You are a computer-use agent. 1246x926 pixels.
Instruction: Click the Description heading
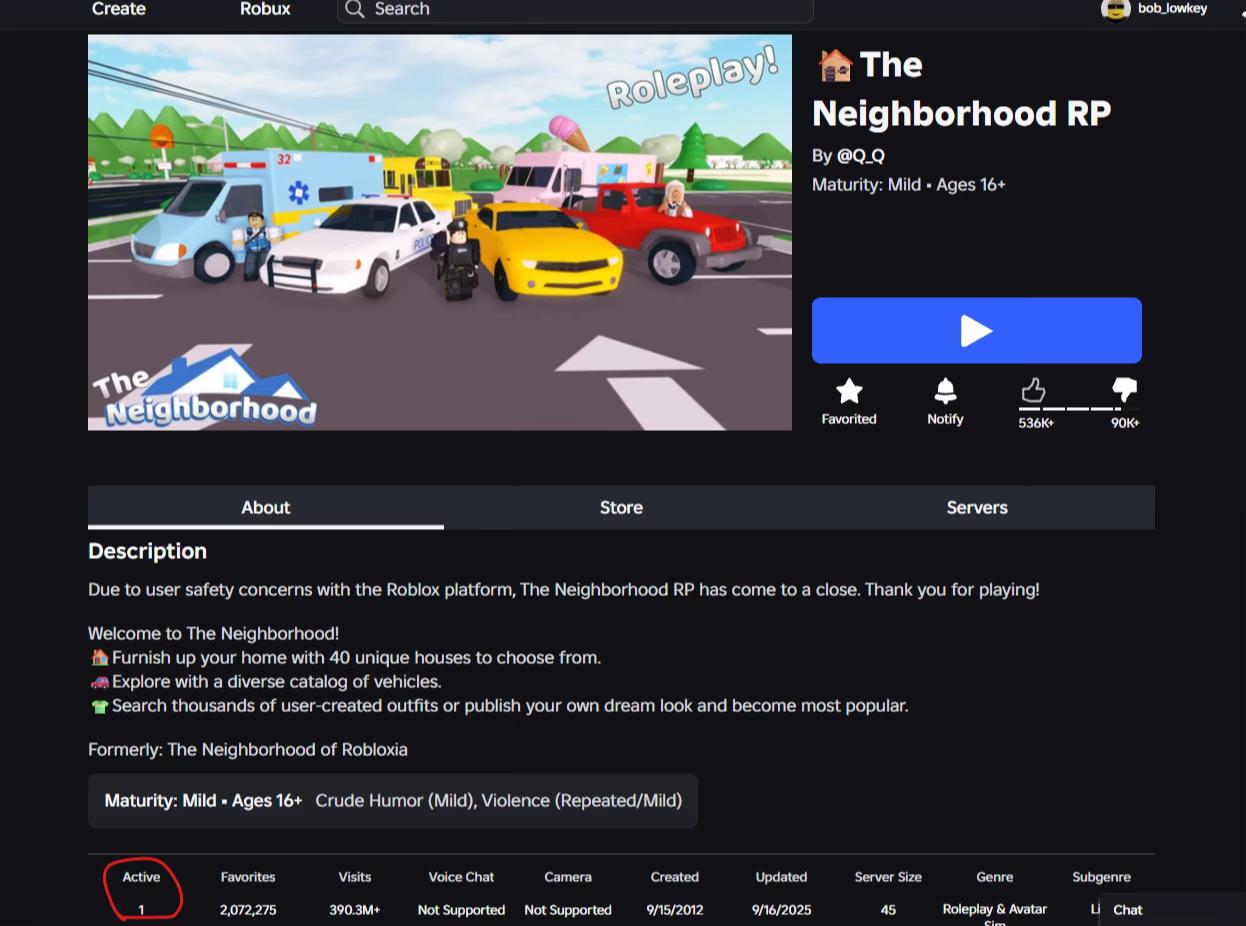pyautogui.click(x=147, y=551)
